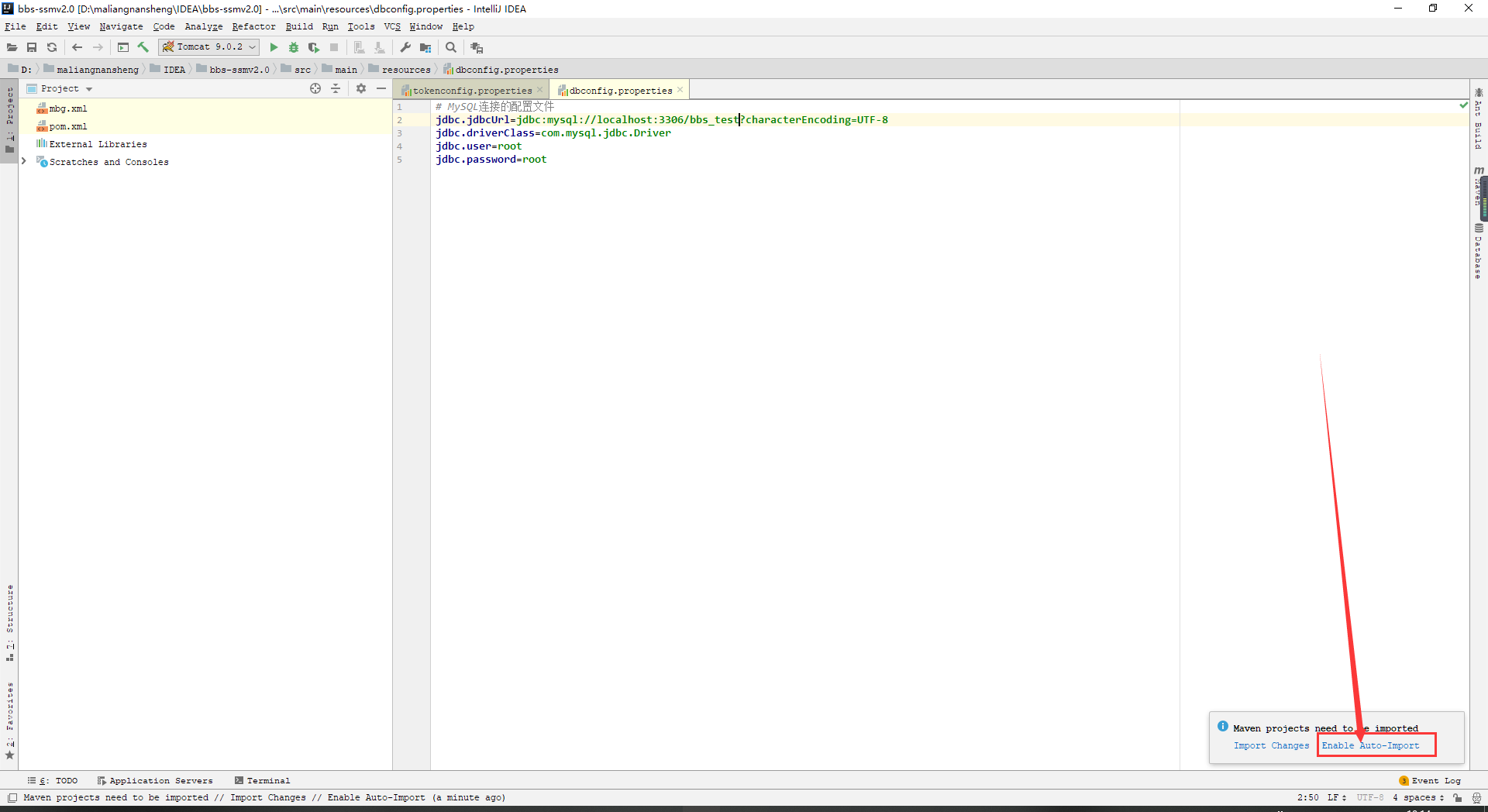Image resolution: width=1488 pixels, height=812 pixels.
Task: Click the Synchronize refresh icon in the toolbar
Action: (x=52, y=47)
